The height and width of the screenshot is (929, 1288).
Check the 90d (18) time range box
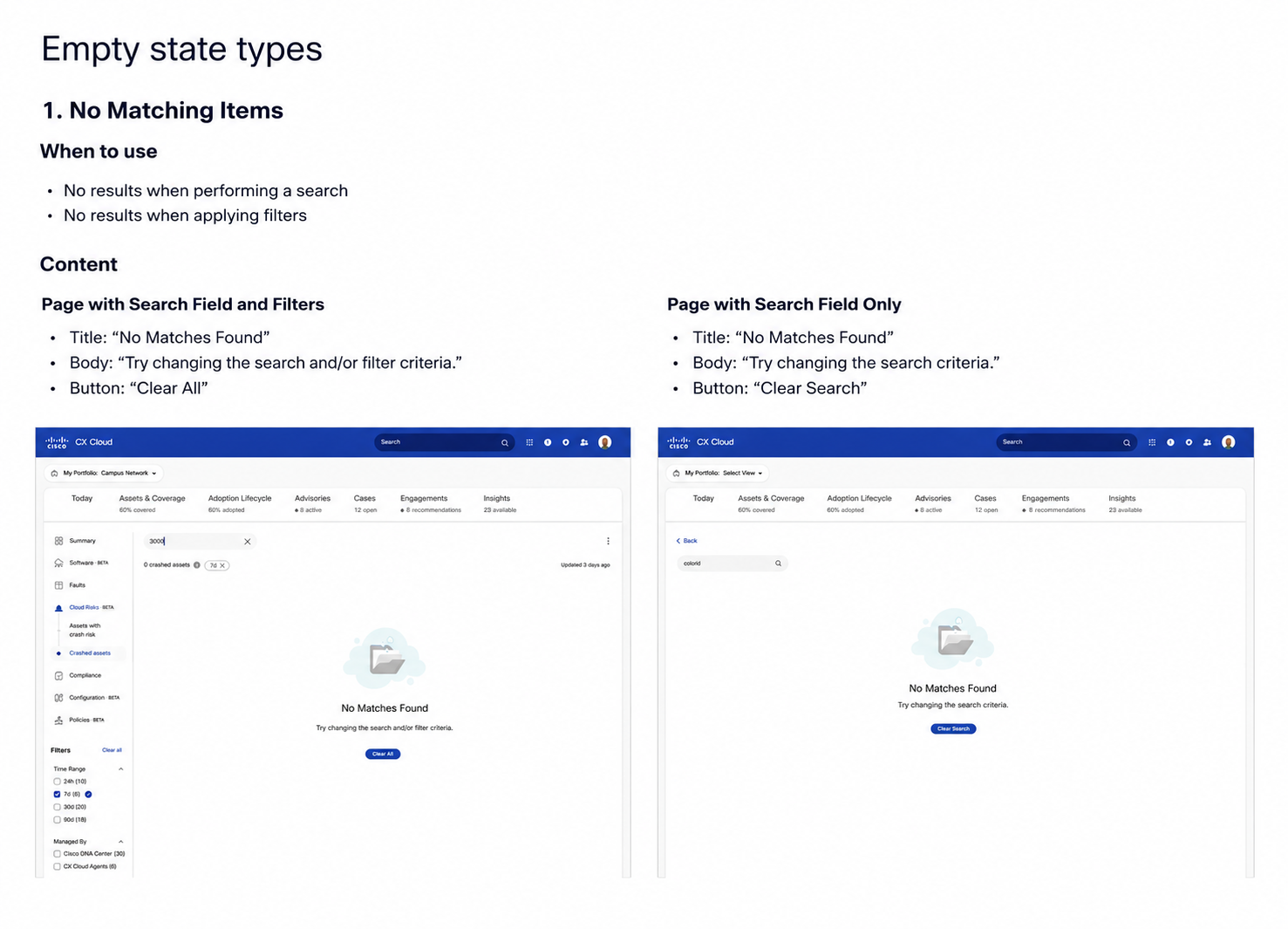click(57, 820)
